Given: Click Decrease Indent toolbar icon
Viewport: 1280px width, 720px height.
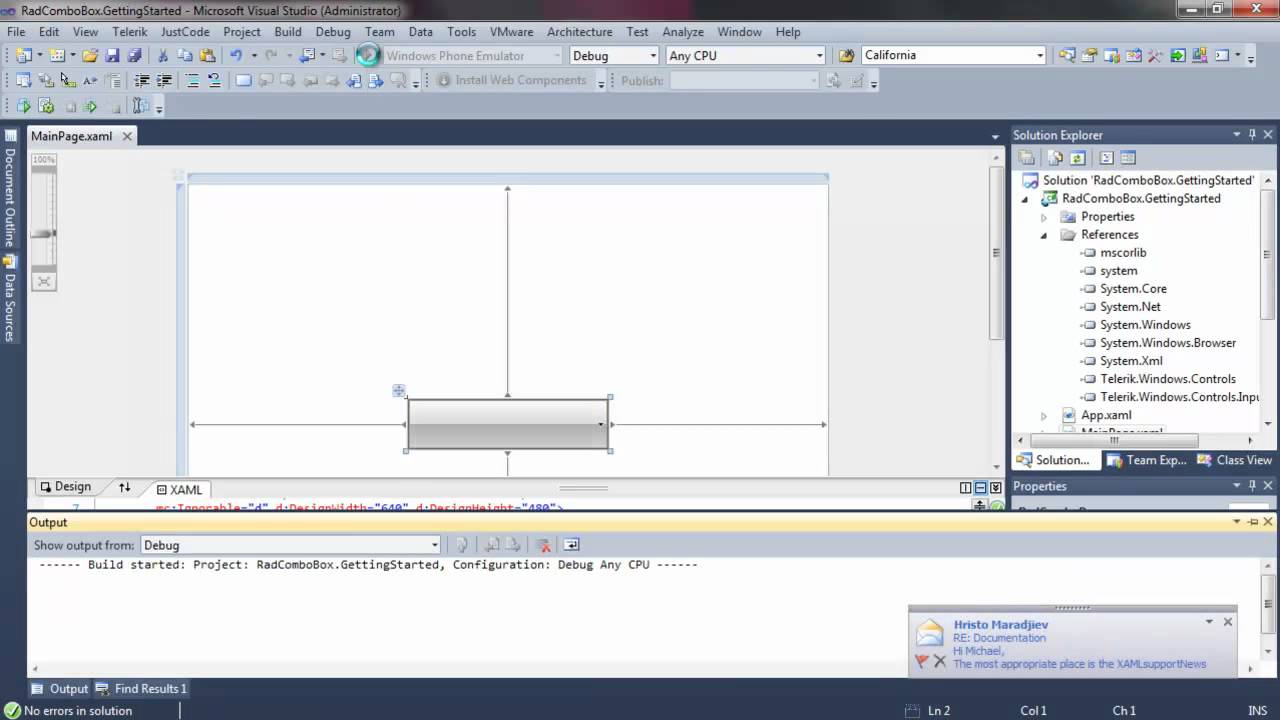Looking at the screenshot, I should (x=142, y=80).
